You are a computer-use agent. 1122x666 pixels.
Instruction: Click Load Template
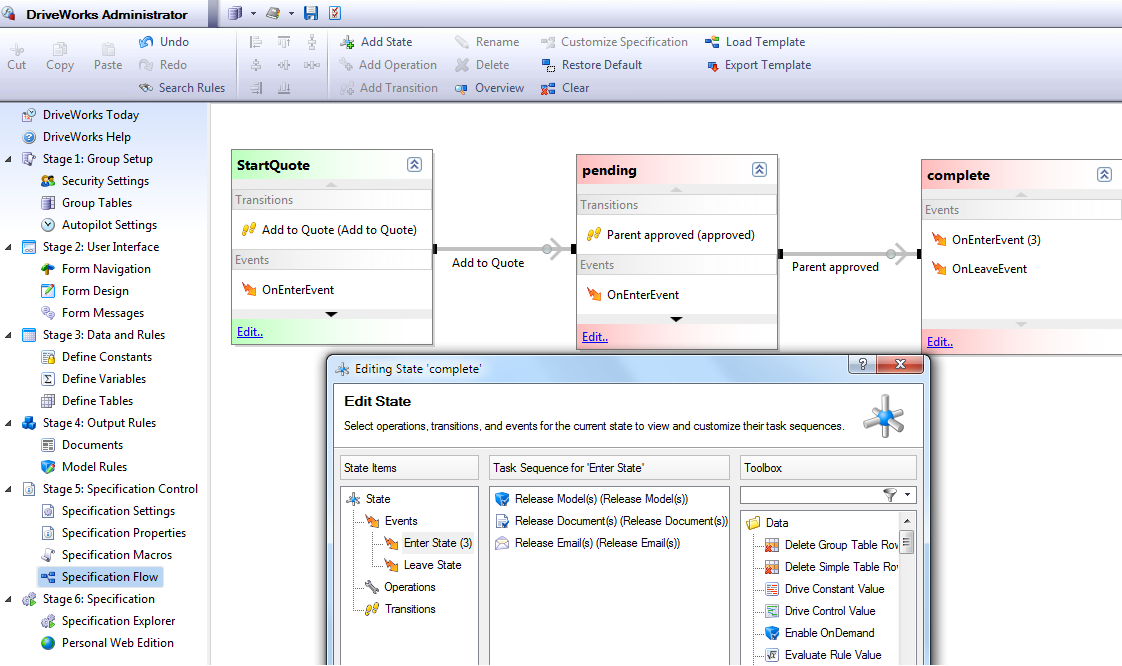pyautogui.click(x=756, y=42)
